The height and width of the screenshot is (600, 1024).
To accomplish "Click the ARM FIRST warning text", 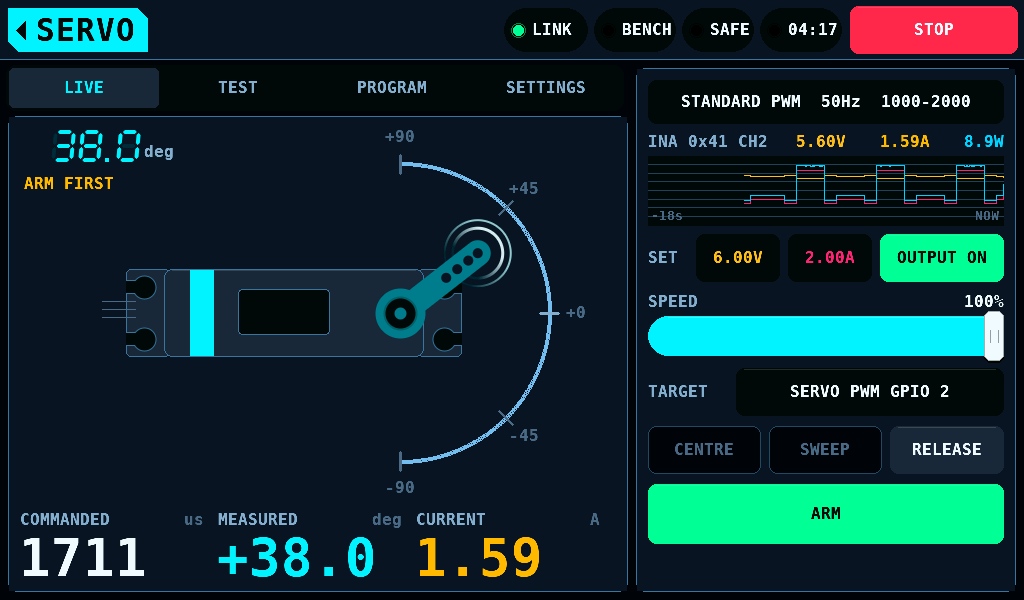I will [x=69, y=183].
